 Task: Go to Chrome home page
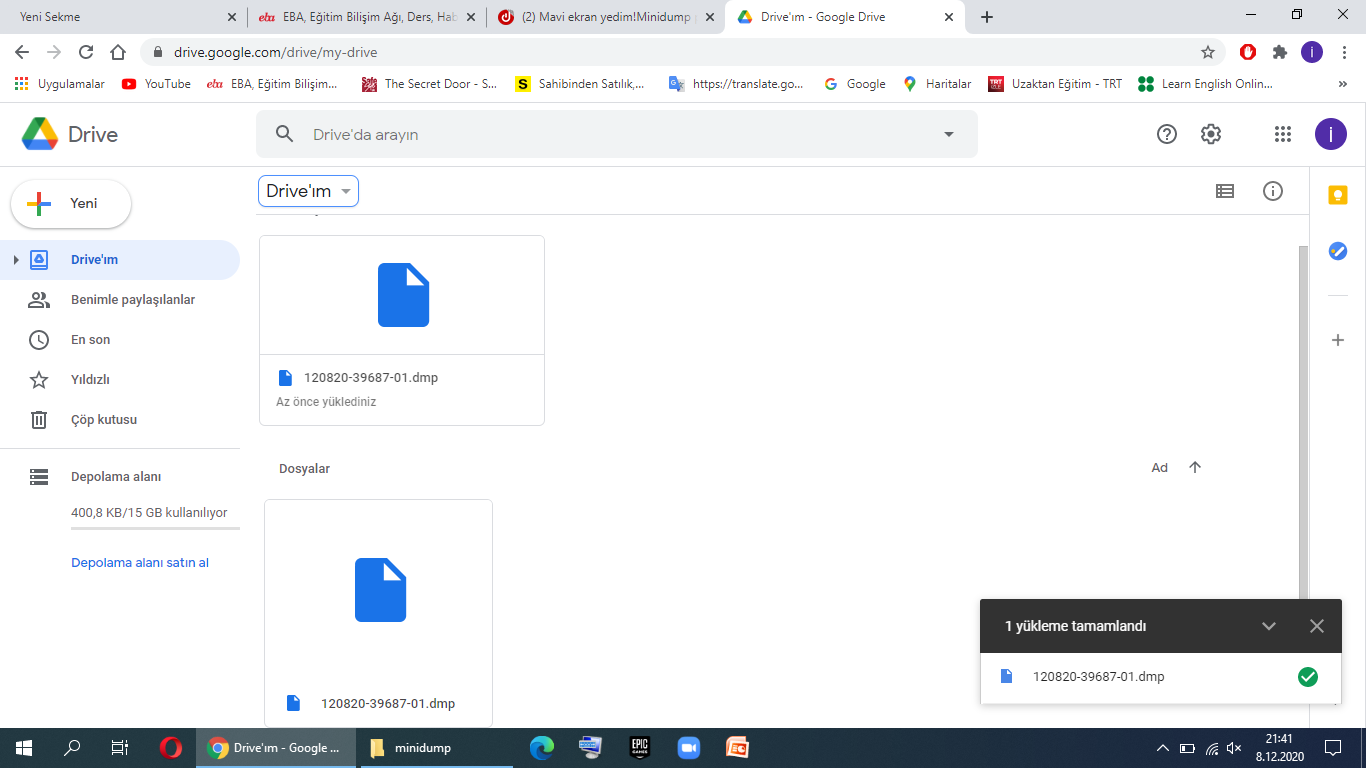118,52
